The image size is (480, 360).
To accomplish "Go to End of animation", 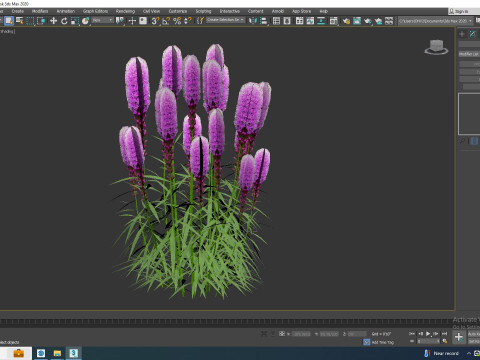I will pos(444,334).
